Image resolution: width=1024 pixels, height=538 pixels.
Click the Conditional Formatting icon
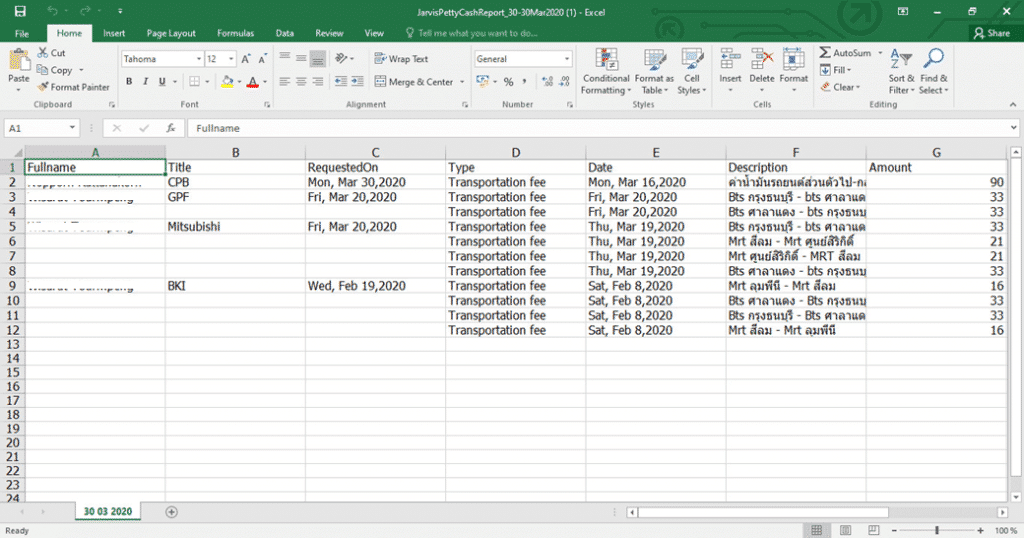pos(605,60)
